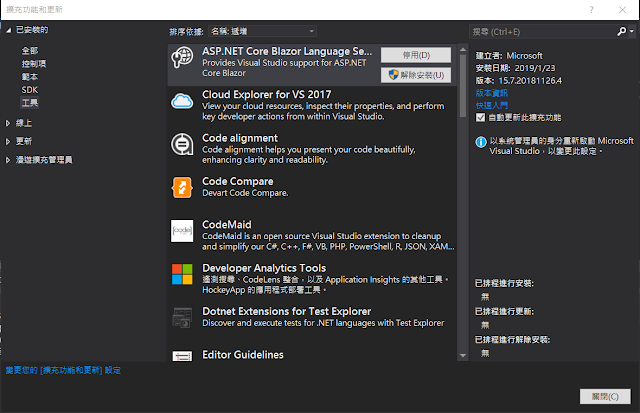Select the Editor Guidelines title
The image size is (640, 413).
(243, 355)
